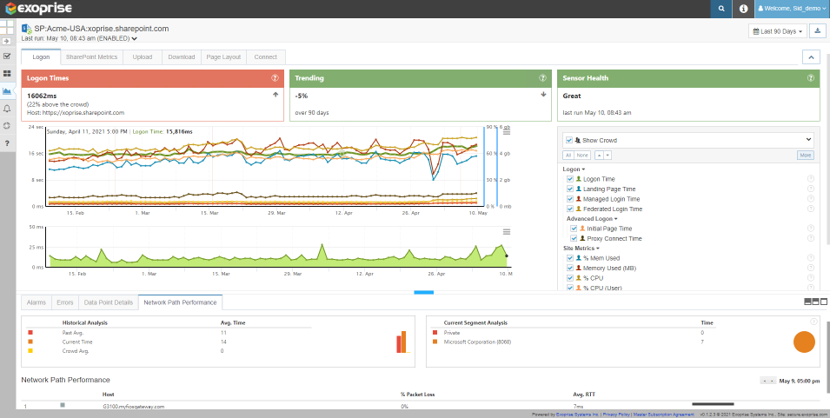Uncheck the Managed Login Time checkbox
Image resolution: width=830 pixels, height=418 pixels.
click(x=570, y=199)
